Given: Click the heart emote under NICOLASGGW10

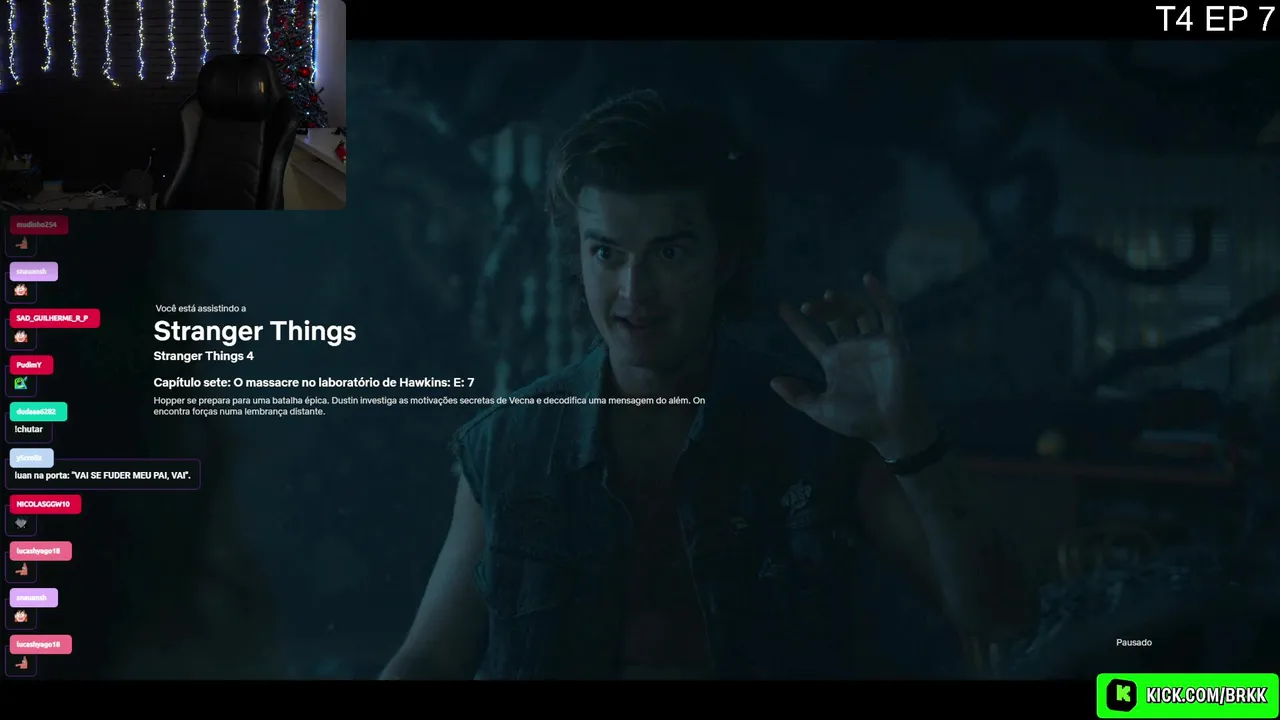Looking at the screenshot, I should (21, 523).
